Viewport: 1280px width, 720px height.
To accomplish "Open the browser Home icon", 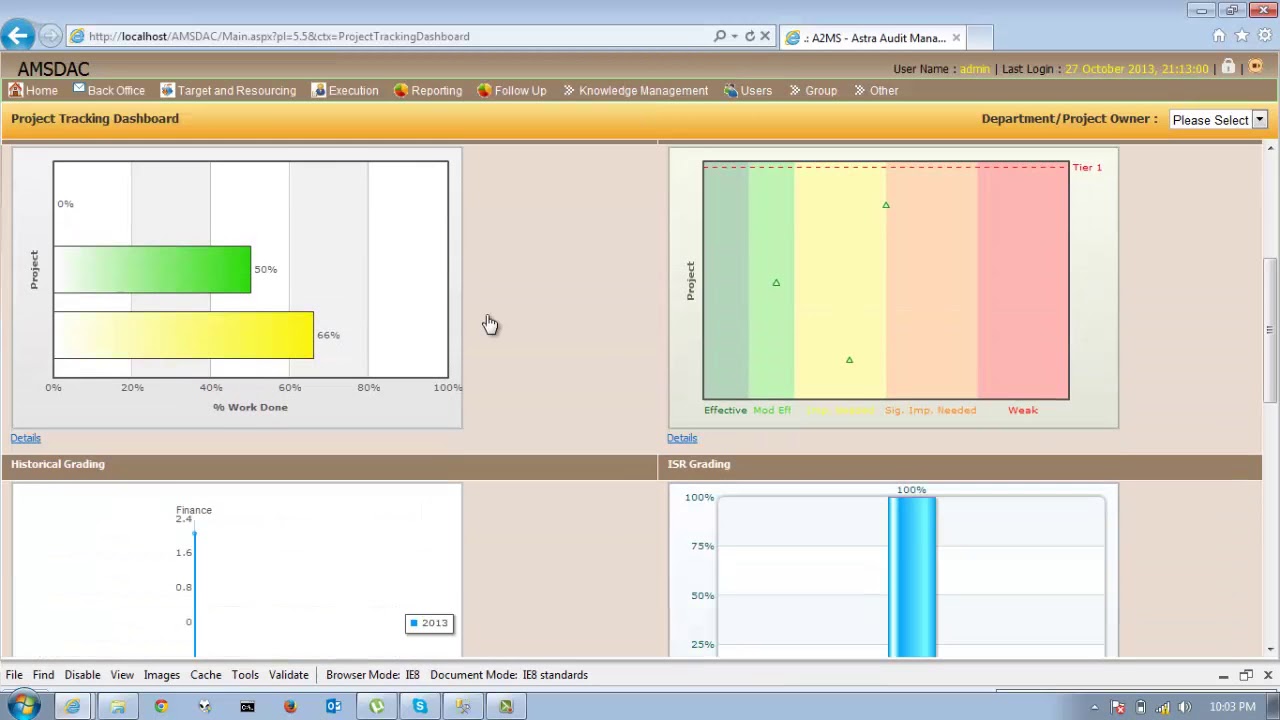I will (x=1219, y=36).
